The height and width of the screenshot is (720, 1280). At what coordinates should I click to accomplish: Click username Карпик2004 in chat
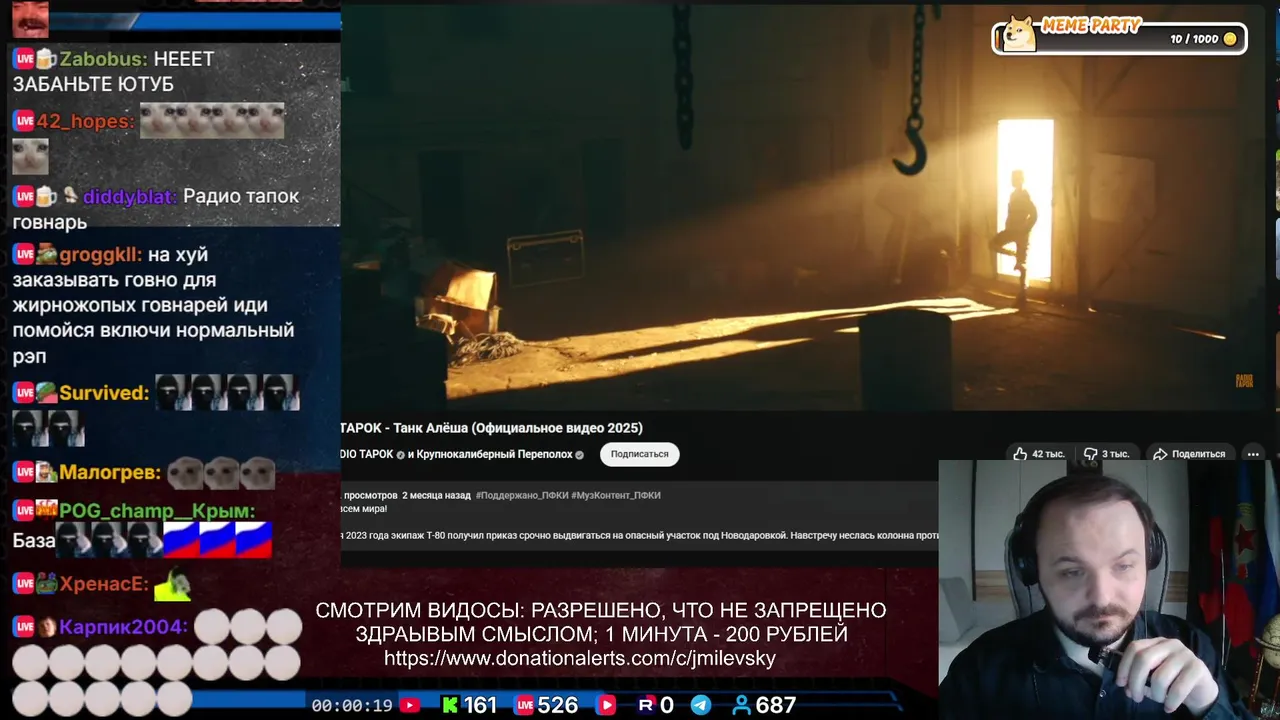(x=123, y=627)
